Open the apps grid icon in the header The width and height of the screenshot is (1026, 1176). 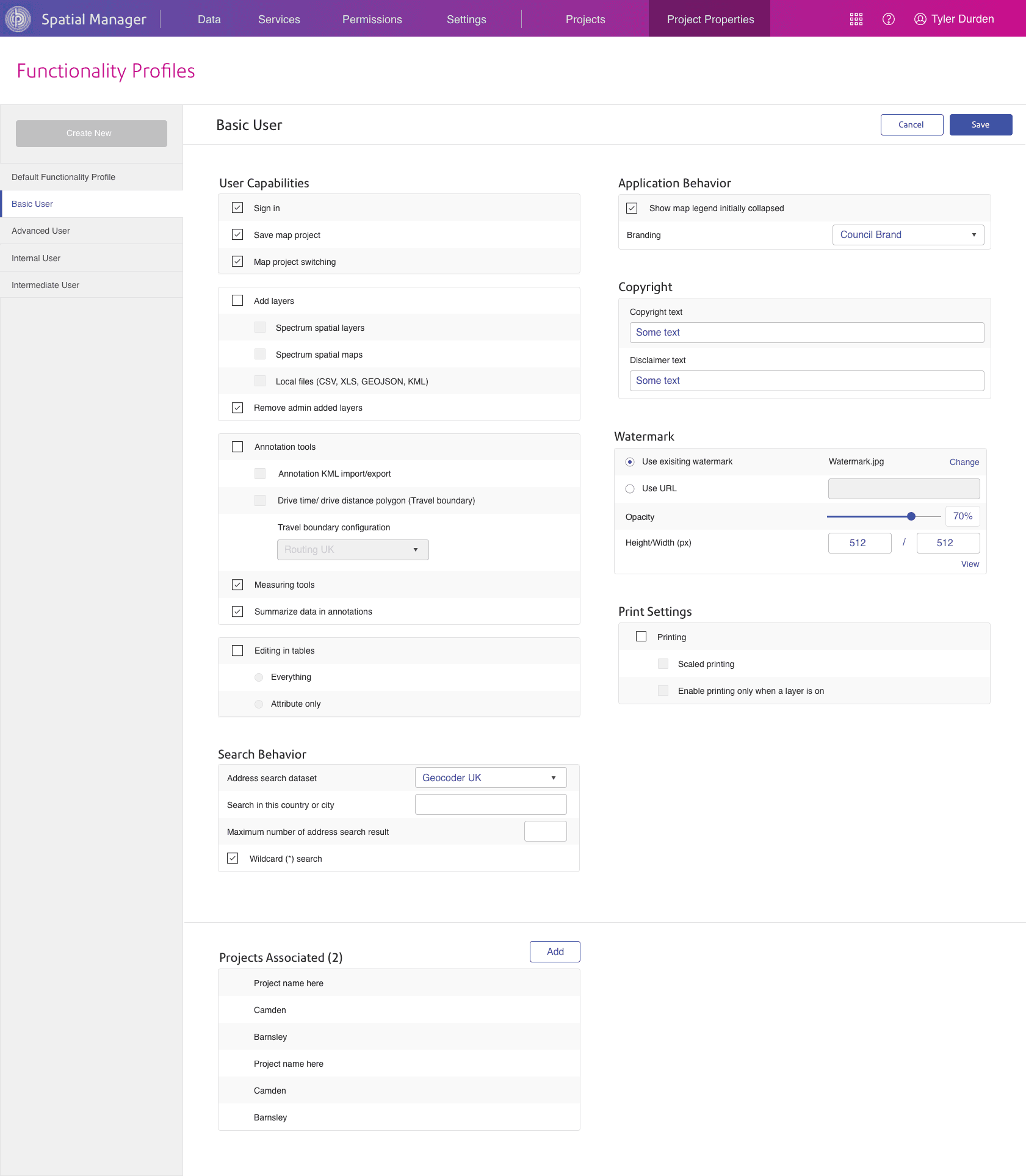coord(856,19)
